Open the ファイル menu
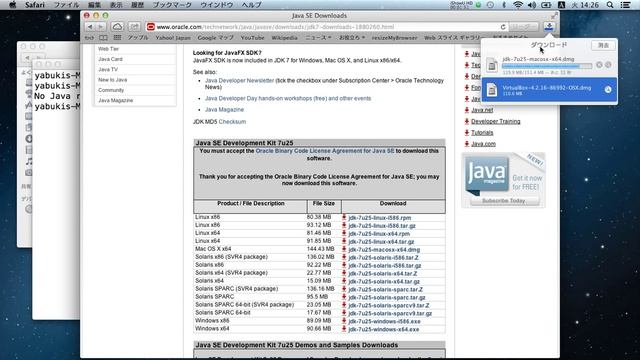 (66, 5)
